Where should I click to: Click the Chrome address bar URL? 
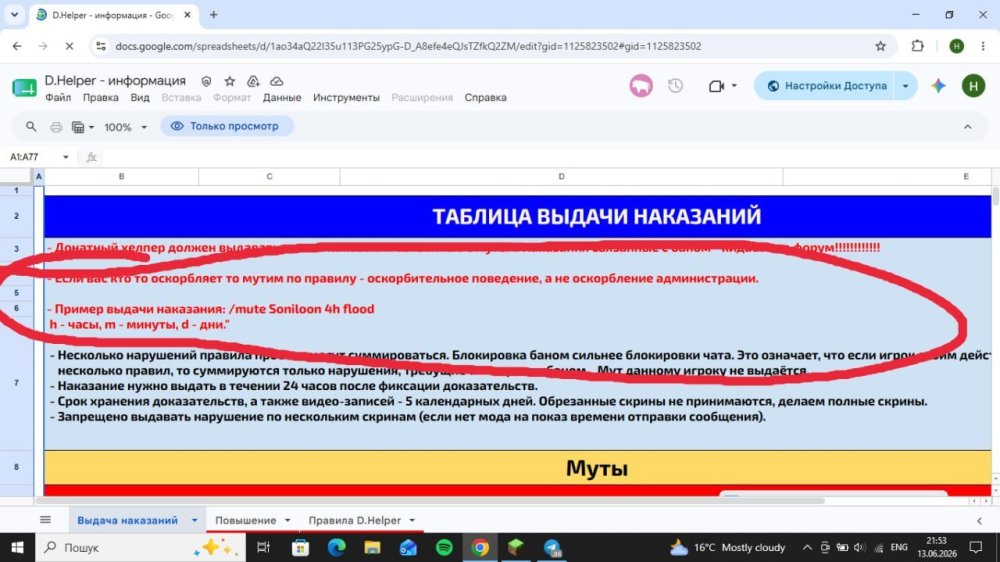click(408, 46)
